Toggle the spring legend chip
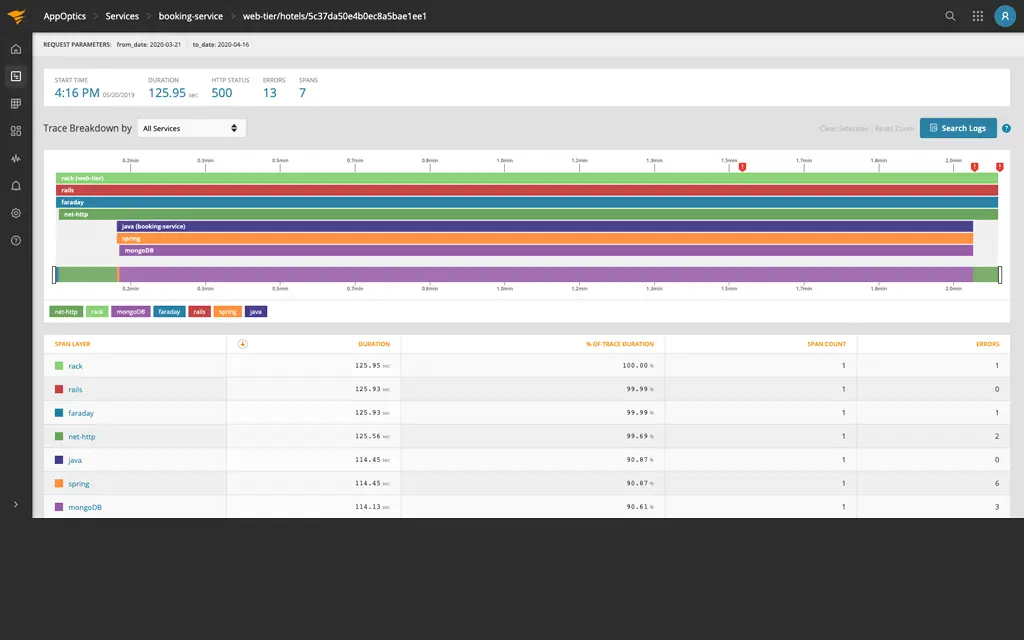Viewport: 1024px width, 640px height. coord(226,311)
